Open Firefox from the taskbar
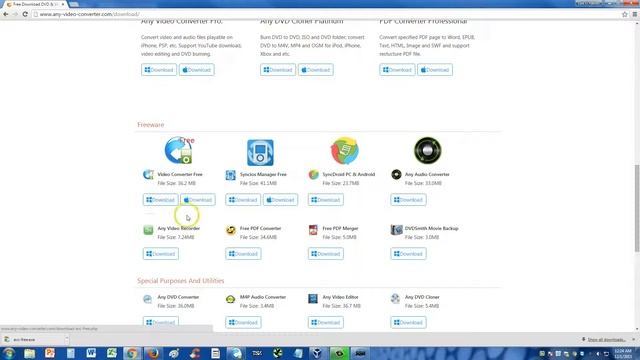Screen dimensions: 640x360 point(153,353)
